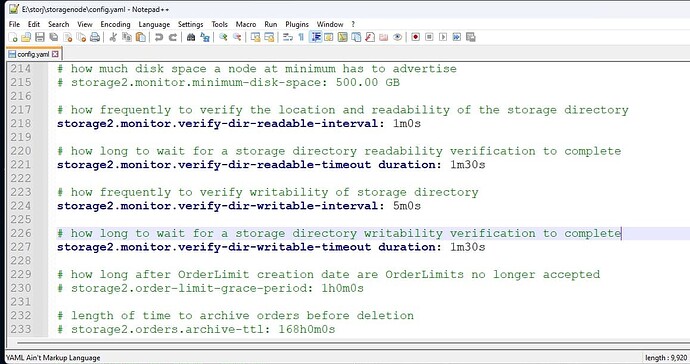Open the Run menu

(x=271, y=24)
